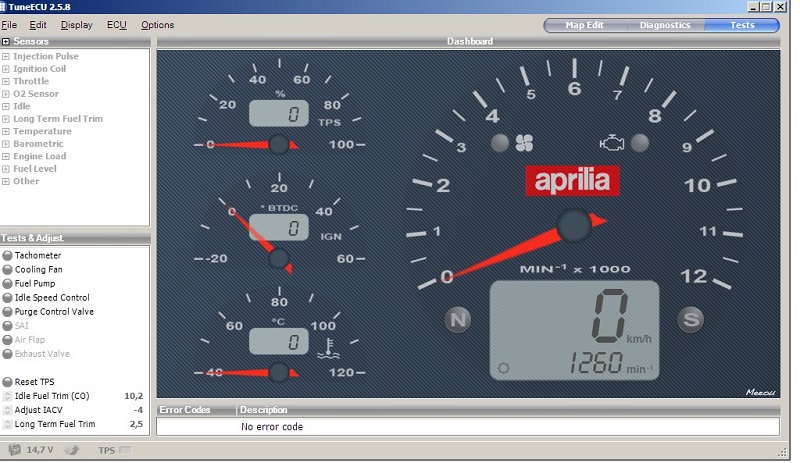Expand the Other sensor node
This screenshot has height=463, width=800.
click(x=6, y=181)
